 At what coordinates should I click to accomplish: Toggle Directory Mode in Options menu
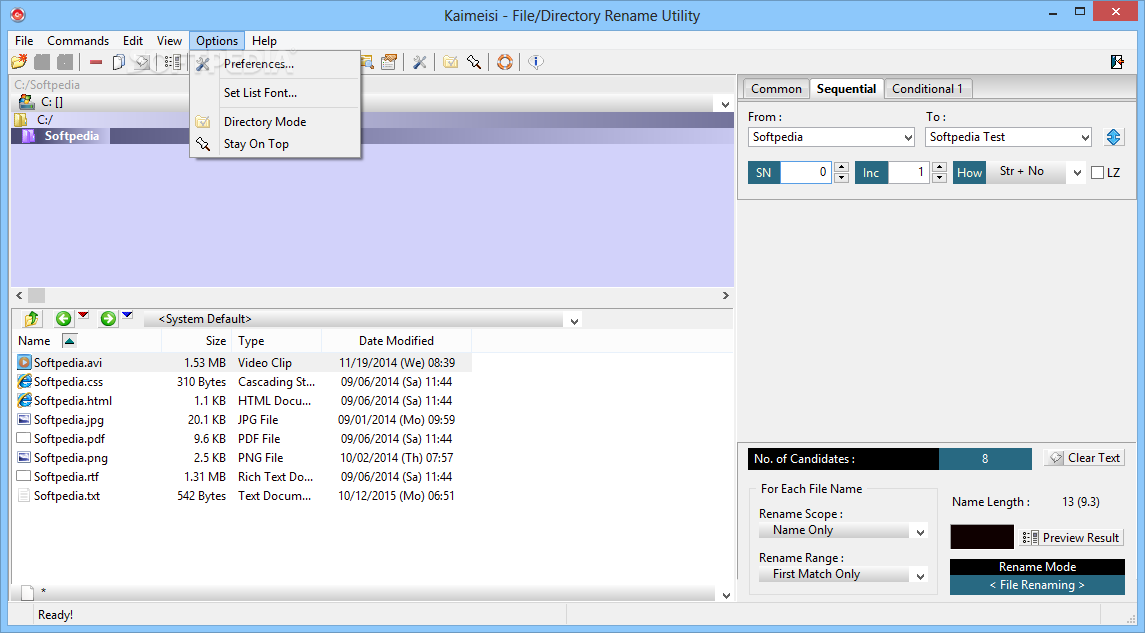coord(265,122)
